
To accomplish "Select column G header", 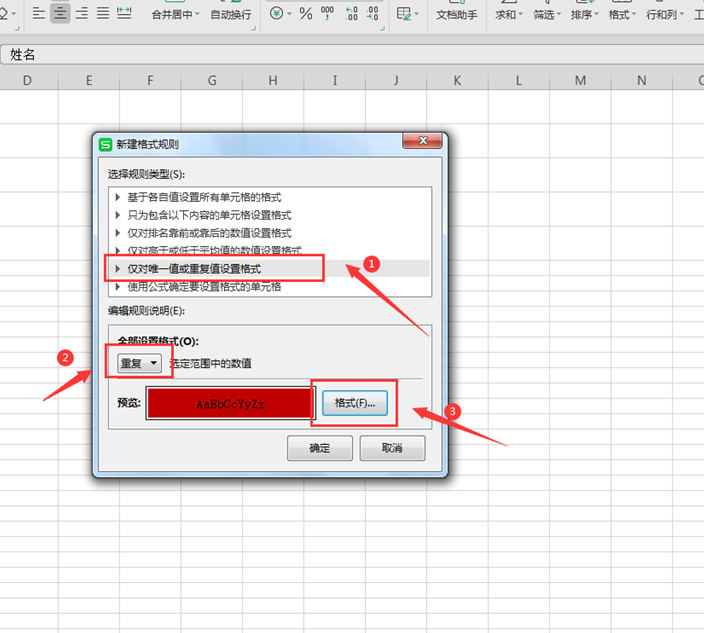I will click(x=212, y=80).
